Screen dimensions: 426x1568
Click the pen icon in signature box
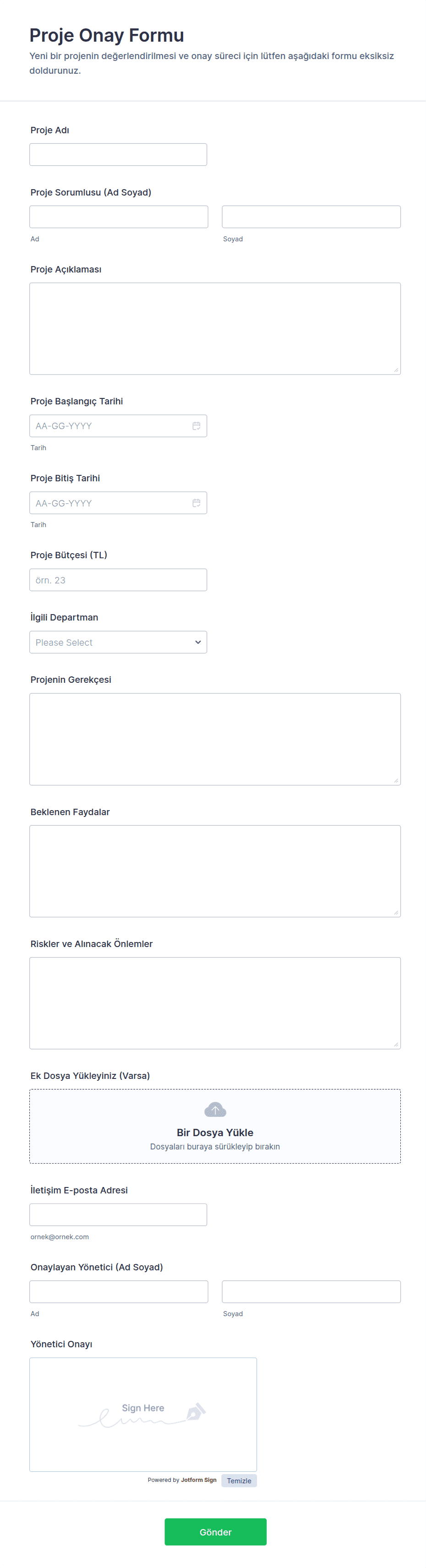coord(196,1411)
